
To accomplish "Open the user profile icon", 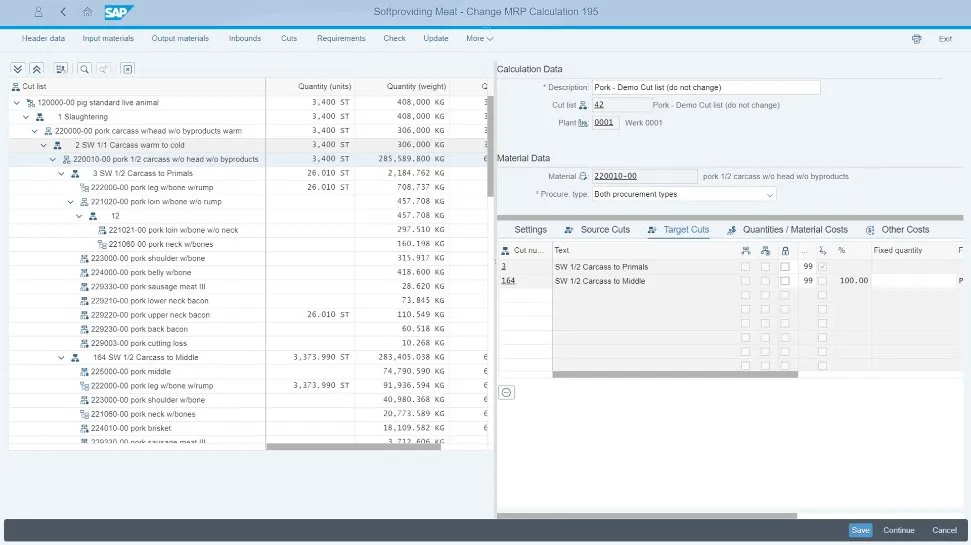I will (38, 12).
